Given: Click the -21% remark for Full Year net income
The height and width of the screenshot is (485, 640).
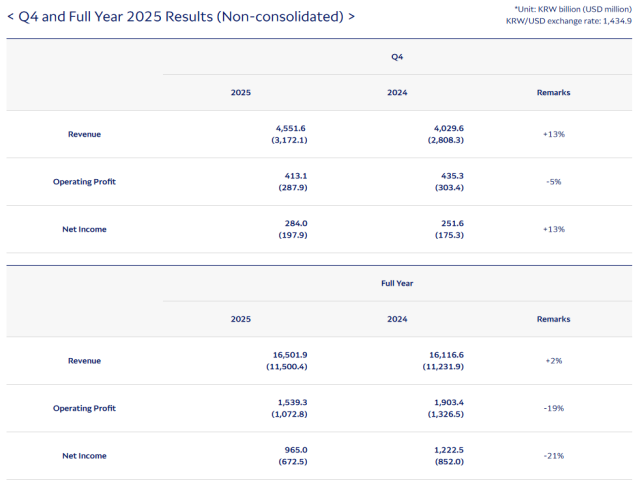Looking at the screenshot, I should (553, 456).
